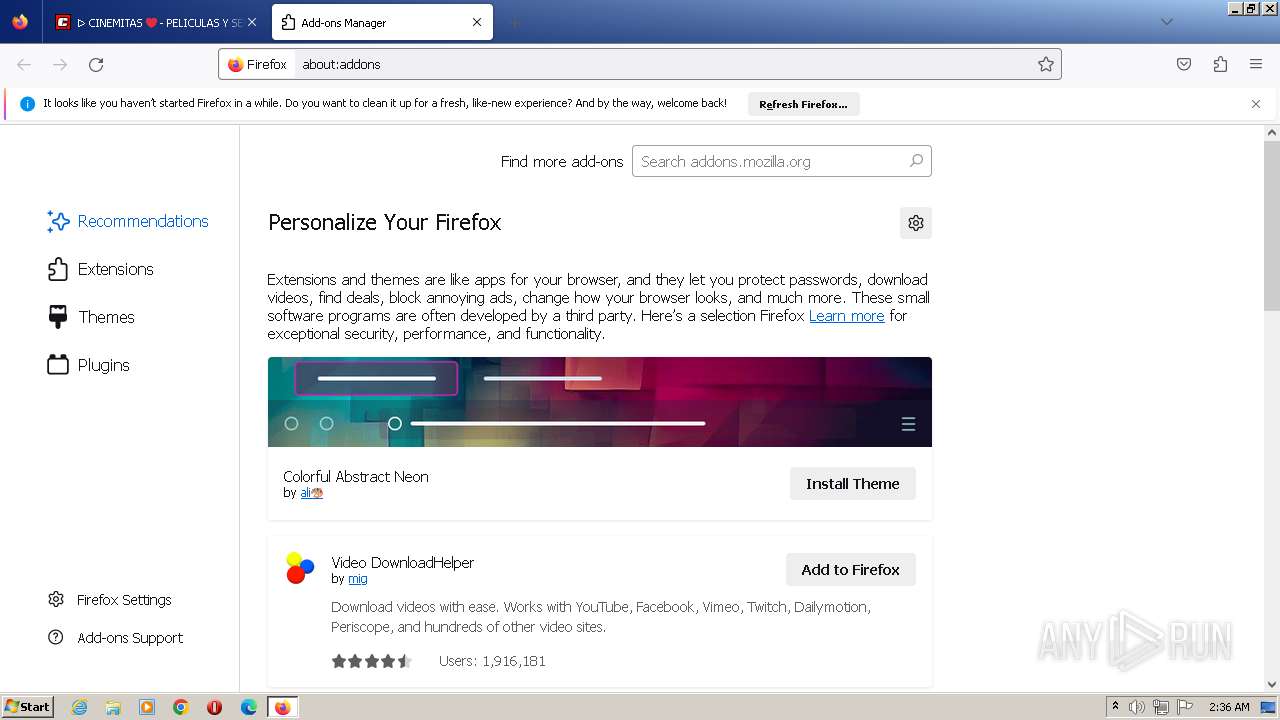Close the CINEMITAS tab

[x=251, y=22]
